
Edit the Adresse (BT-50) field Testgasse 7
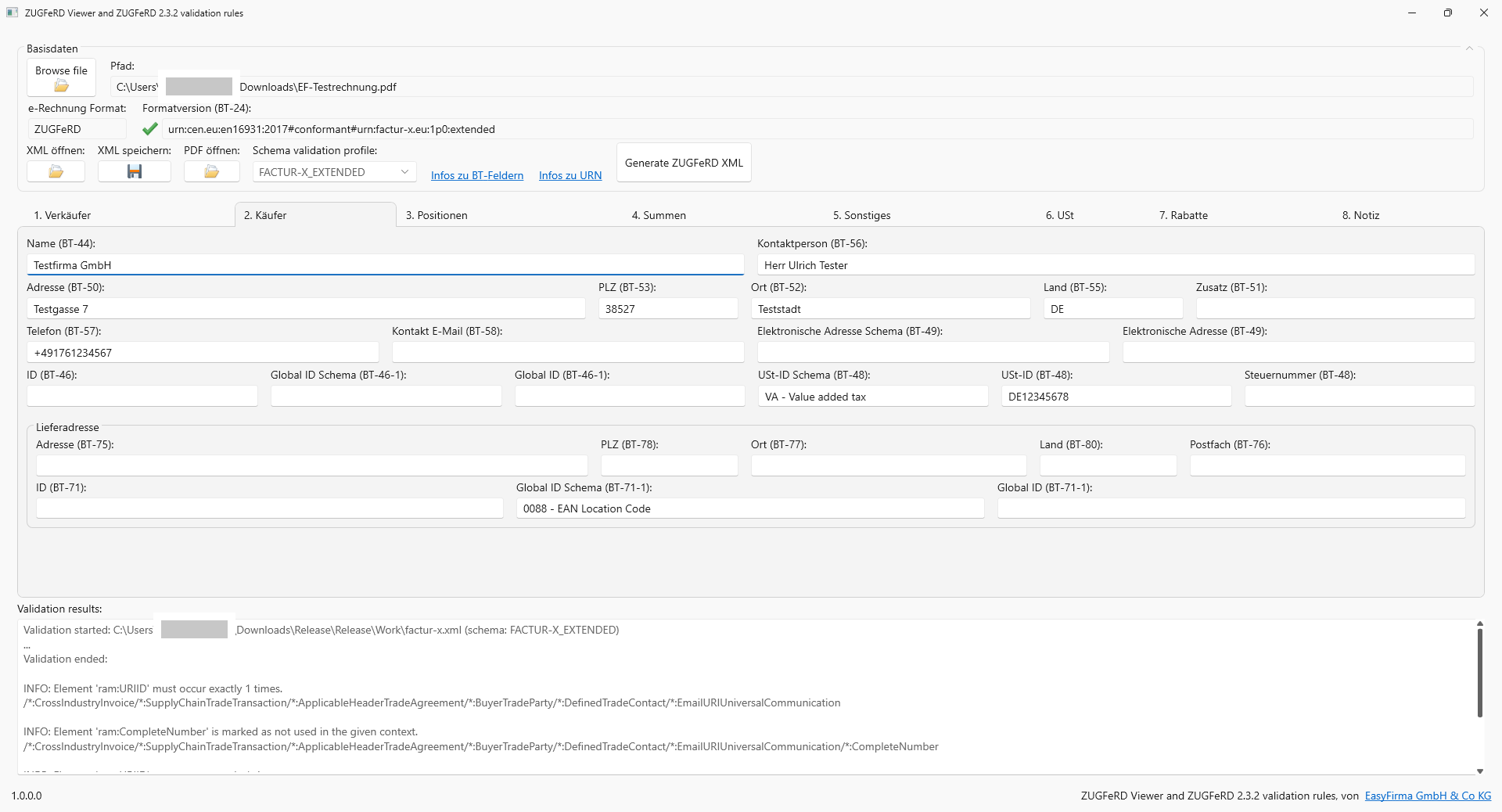click(306, 309)
